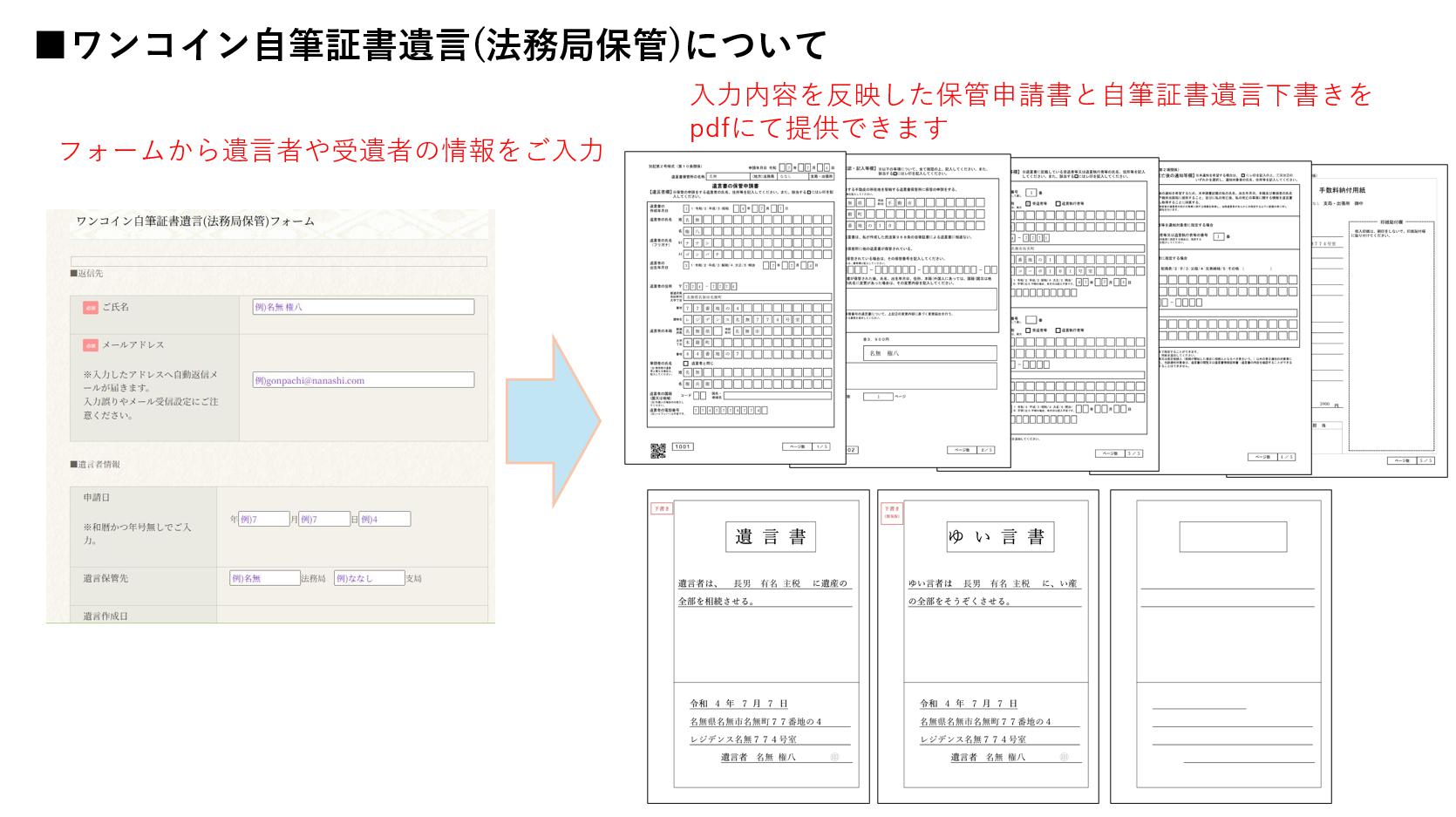Viewport: 1456px width, 817px height.
Task: Select the 法務局 name input box
Action: point(265,578)
